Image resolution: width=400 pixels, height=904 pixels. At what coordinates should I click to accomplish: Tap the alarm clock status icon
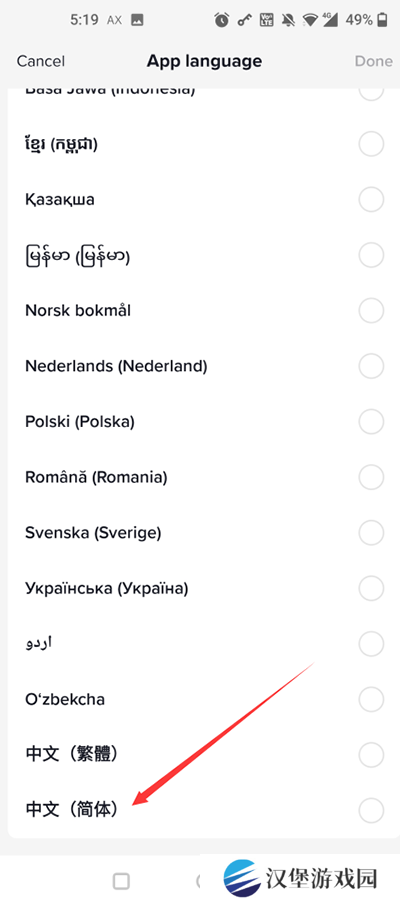221,20
